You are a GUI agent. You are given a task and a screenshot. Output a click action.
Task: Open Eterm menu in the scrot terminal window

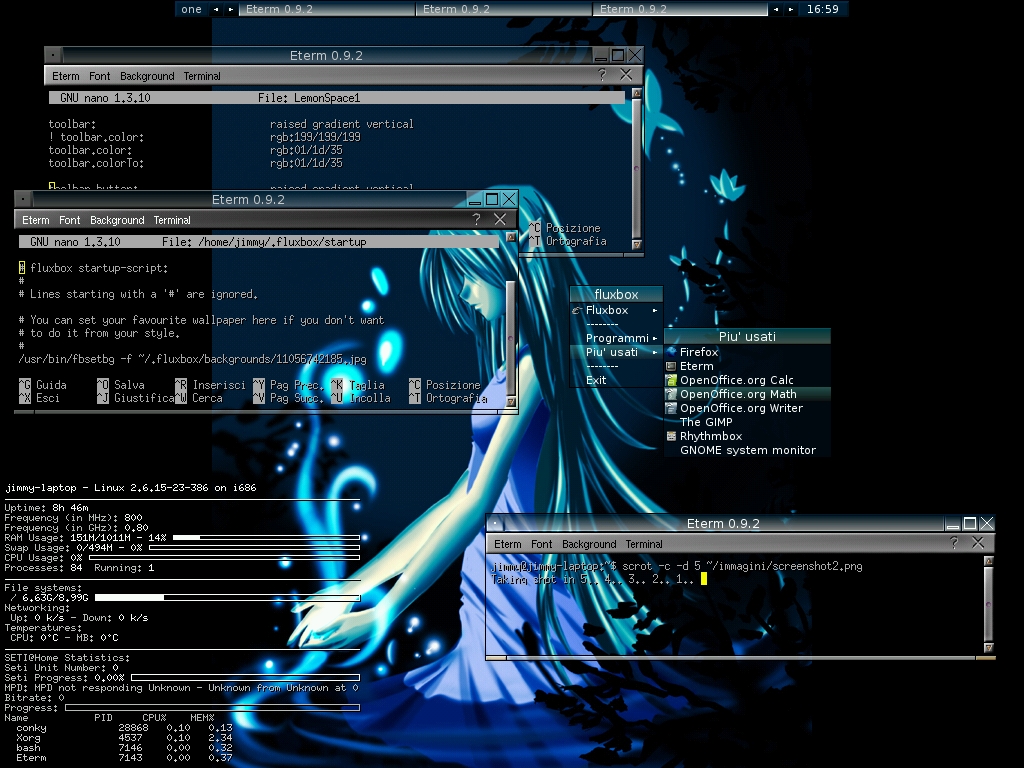507,544
